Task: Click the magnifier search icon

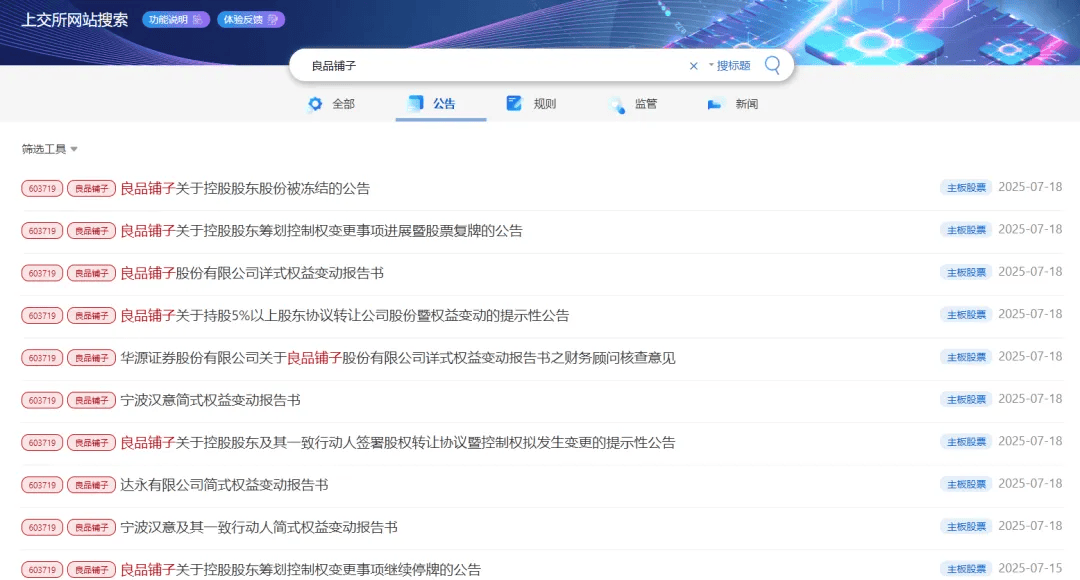Action: (772, 65)
